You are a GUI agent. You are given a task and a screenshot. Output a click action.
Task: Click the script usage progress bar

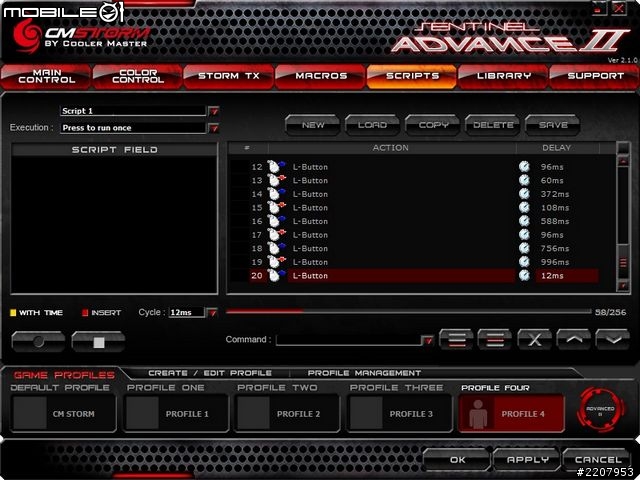pos(408,312)
